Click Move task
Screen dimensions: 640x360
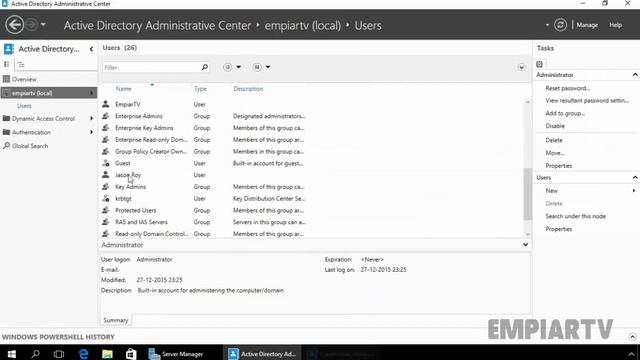[555, 153]
